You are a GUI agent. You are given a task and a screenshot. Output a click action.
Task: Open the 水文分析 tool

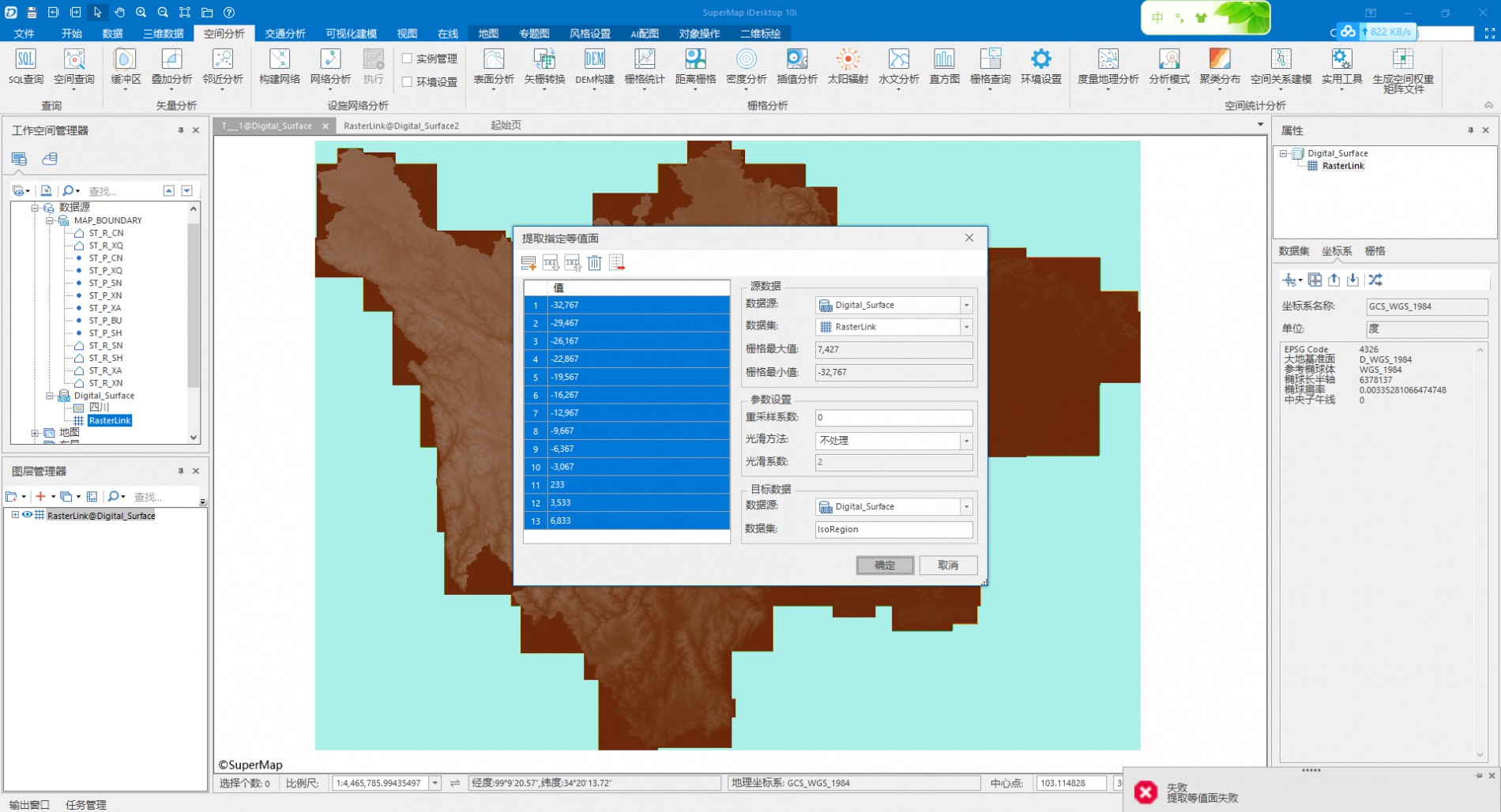(x=898, y=67)
